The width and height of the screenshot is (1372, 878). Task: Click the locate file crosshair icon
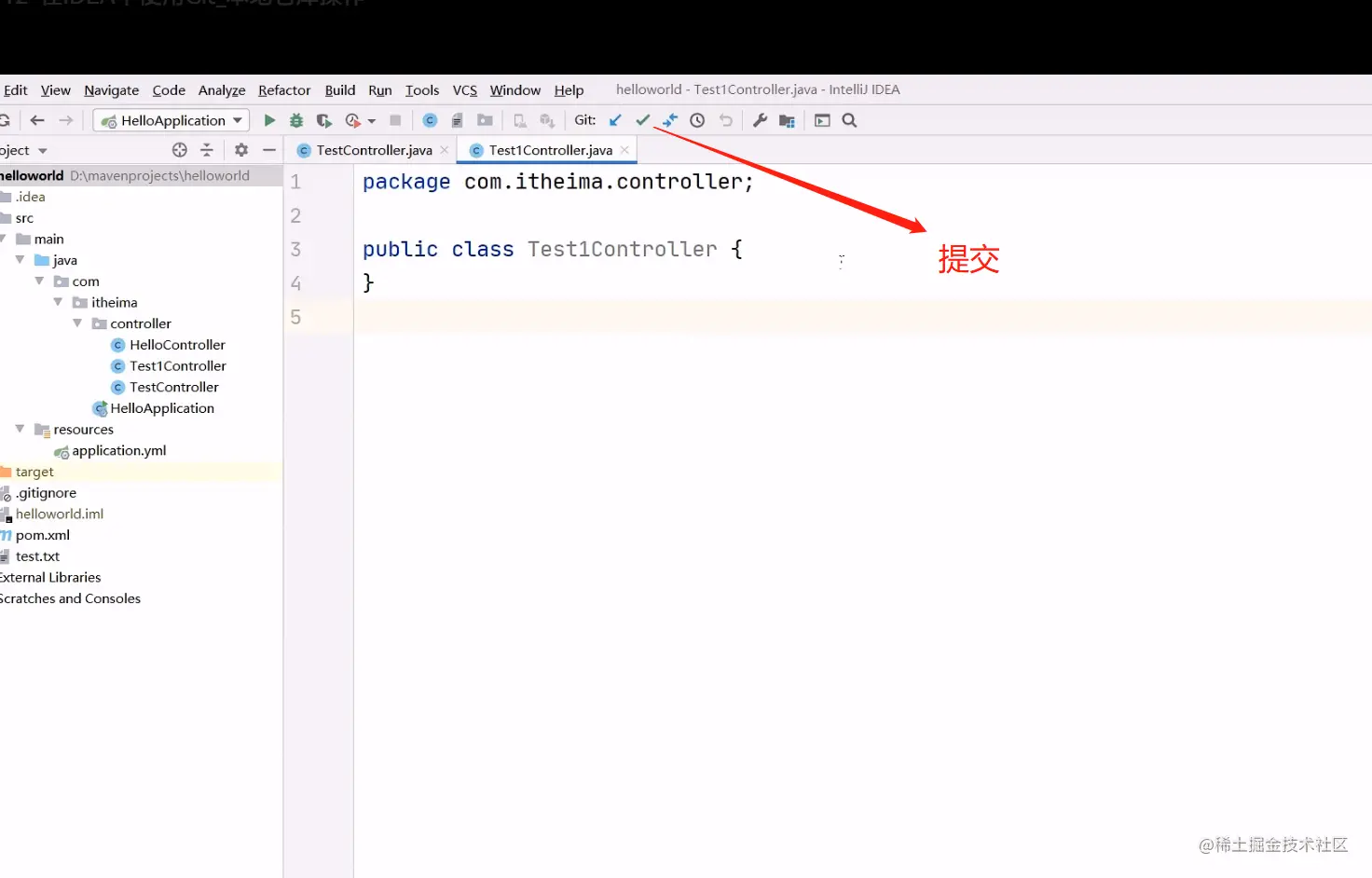[x=180, y=150]
